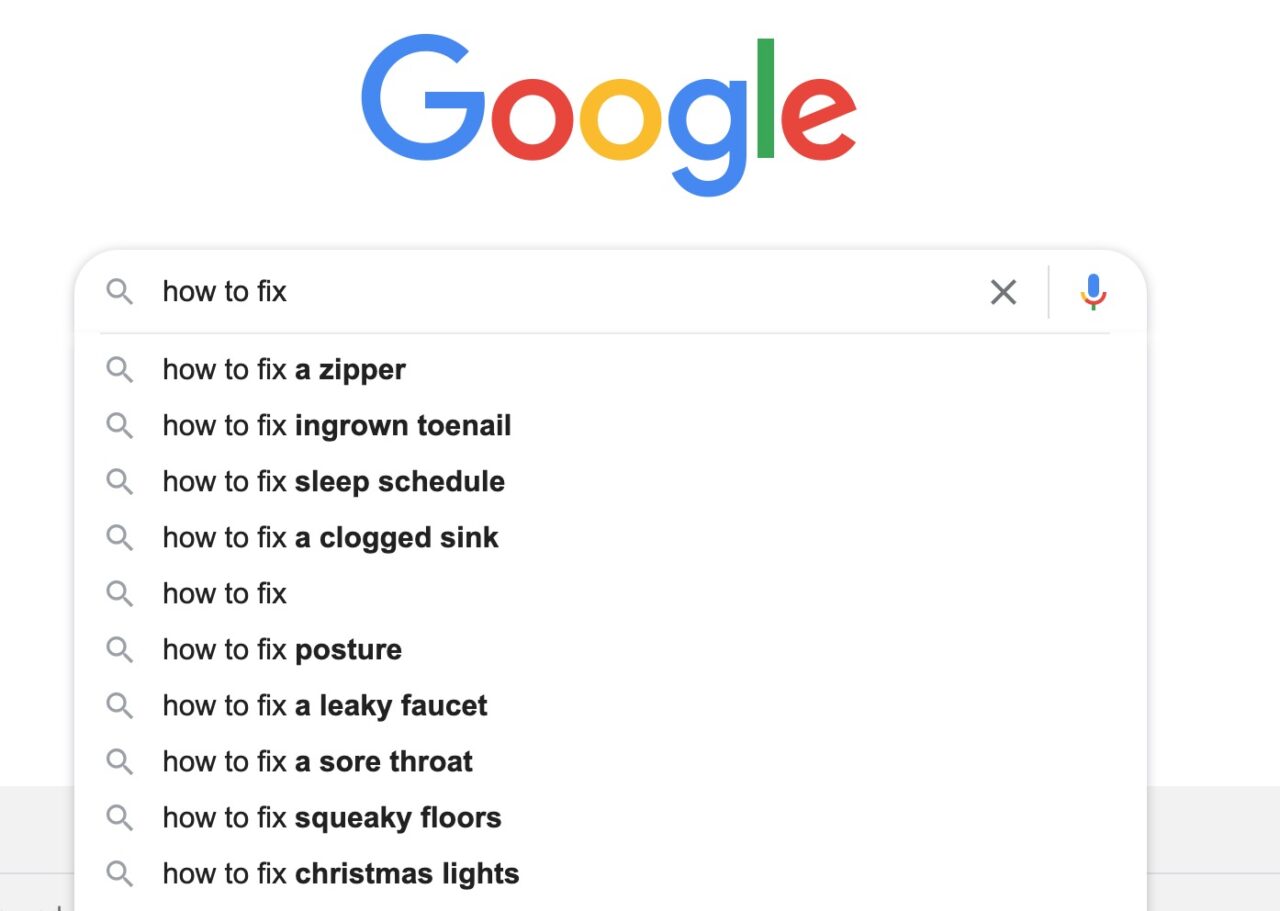The width and height of the screenshot is (1280, 911).
Task: Select 'how to fix squeaky floors' suggestion
Action: pyautogui.click(x=610, y=818)
